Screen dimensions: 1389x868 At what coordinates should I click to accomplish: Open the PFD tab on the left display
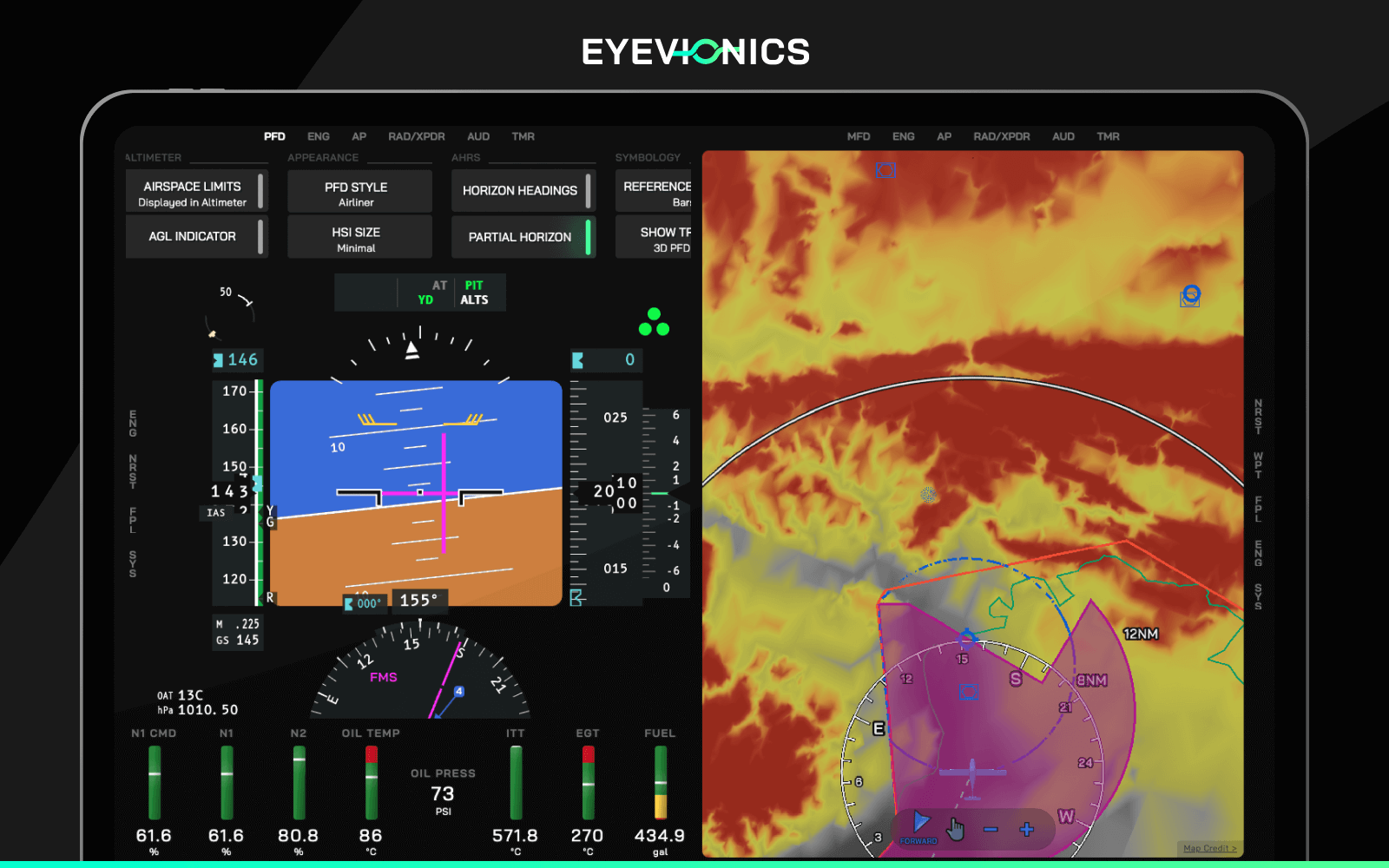274,136
